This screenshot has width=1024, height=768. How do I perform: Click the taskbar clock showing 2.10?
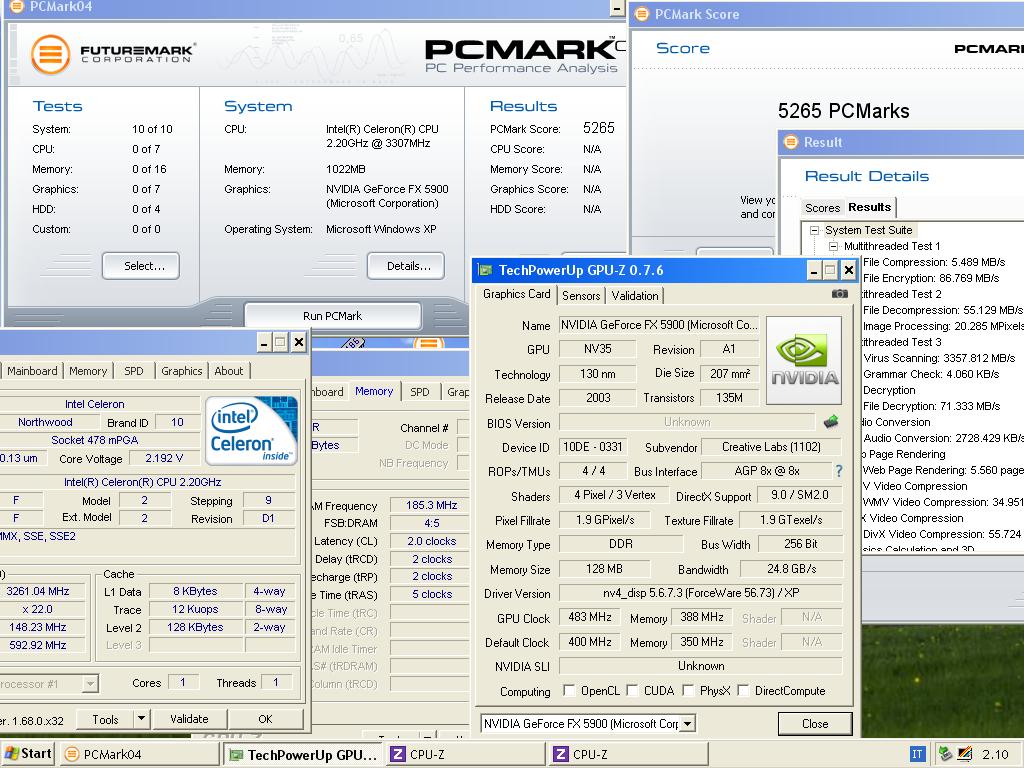click(x=995, y=754)
